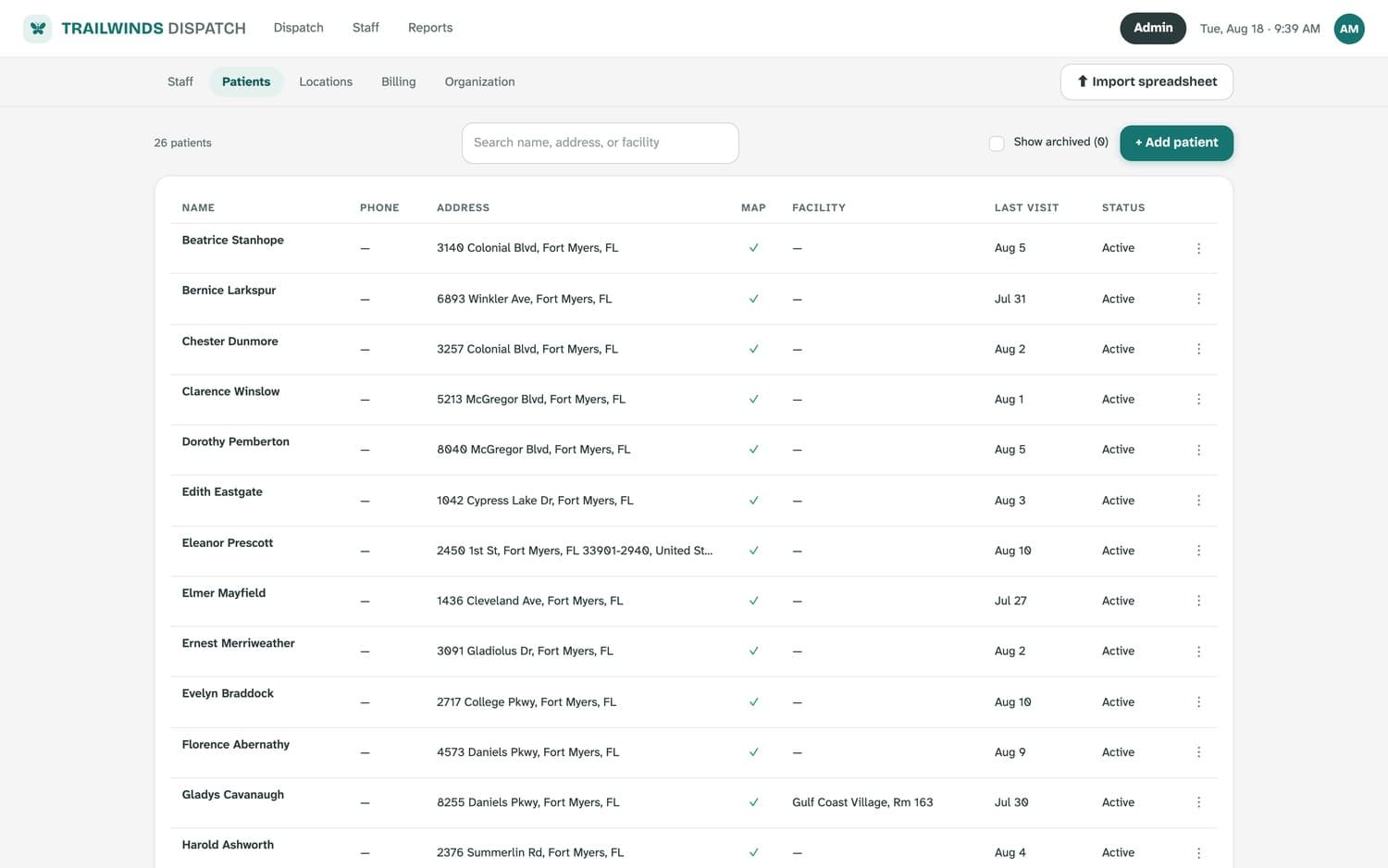1388x868 pixels.
Task: Open row menu for Harold Ashworth
Action: pos(1198,852)
